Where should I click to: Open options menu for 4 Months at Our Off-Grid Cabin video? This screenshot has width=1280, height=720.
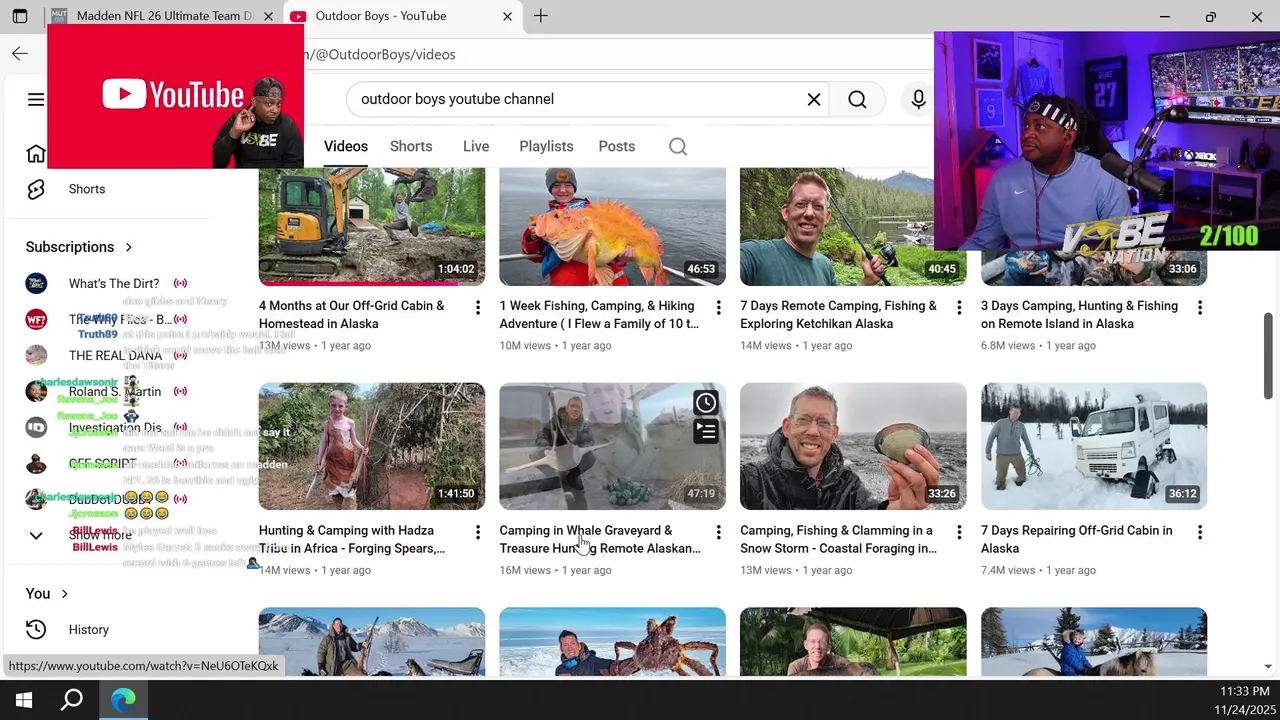(477, 308)
